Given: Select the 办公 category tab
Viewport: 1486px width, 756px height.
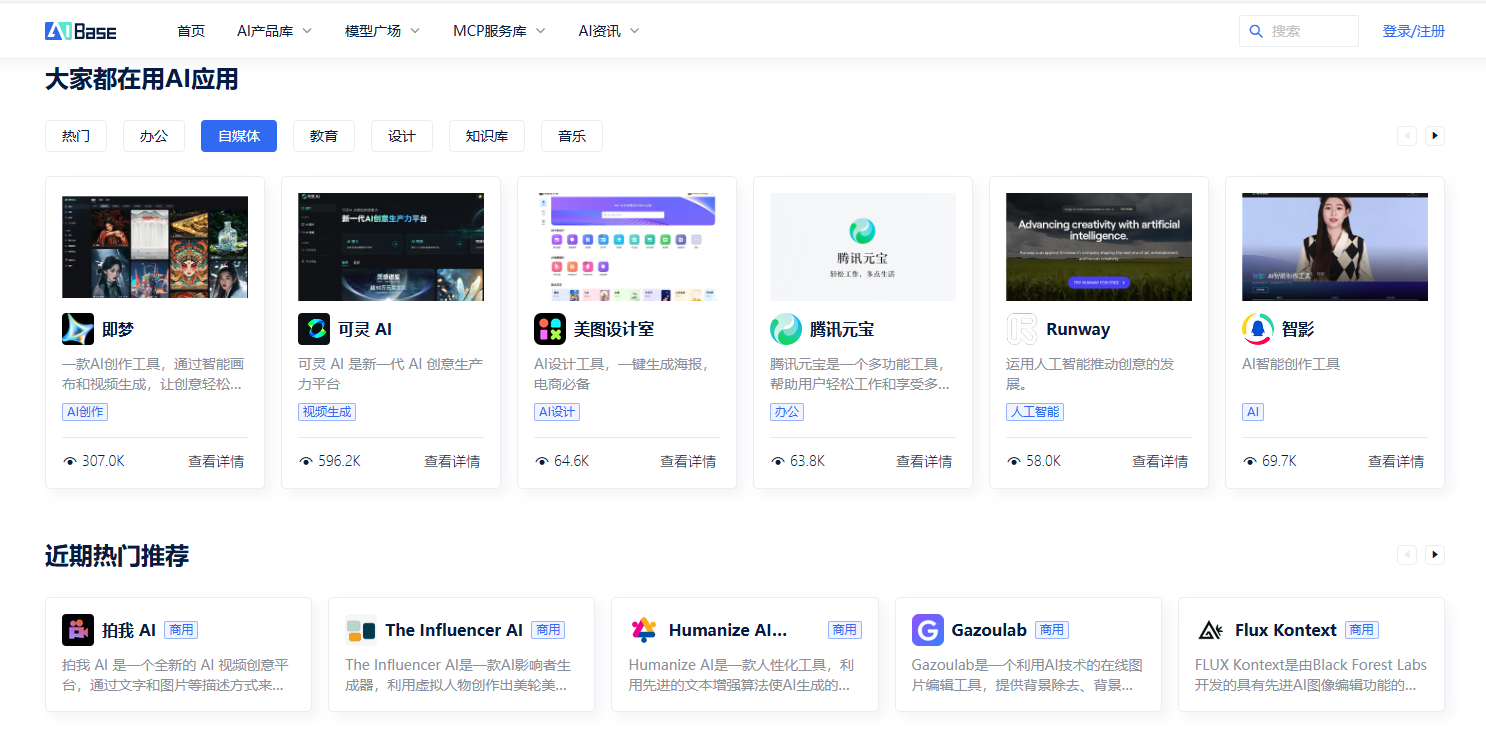Looking at the screenshot, I should point(154,136).
